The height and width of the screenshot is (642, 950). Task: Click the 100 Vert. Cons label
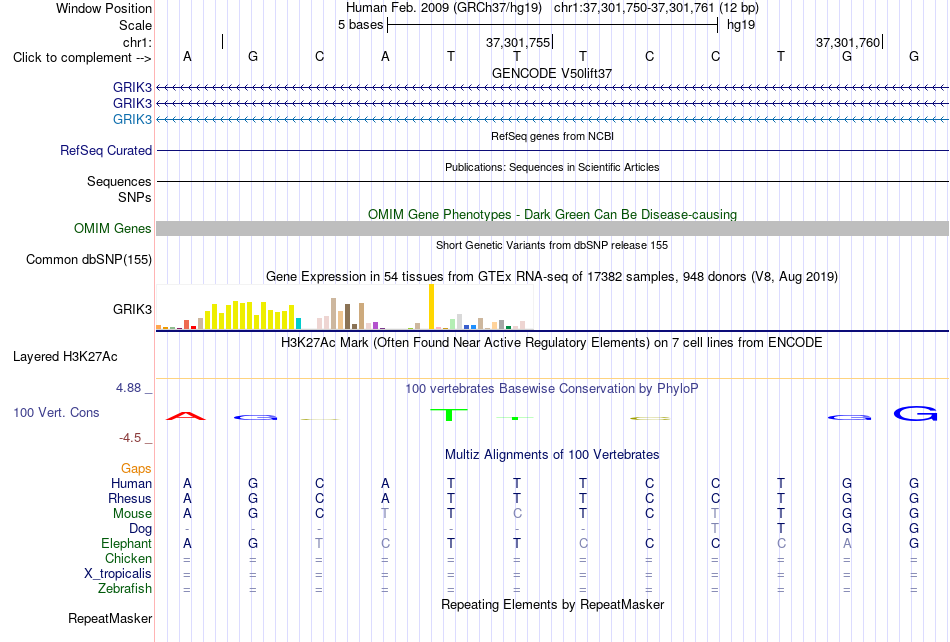pyautogui.click(x=56, y=412)
